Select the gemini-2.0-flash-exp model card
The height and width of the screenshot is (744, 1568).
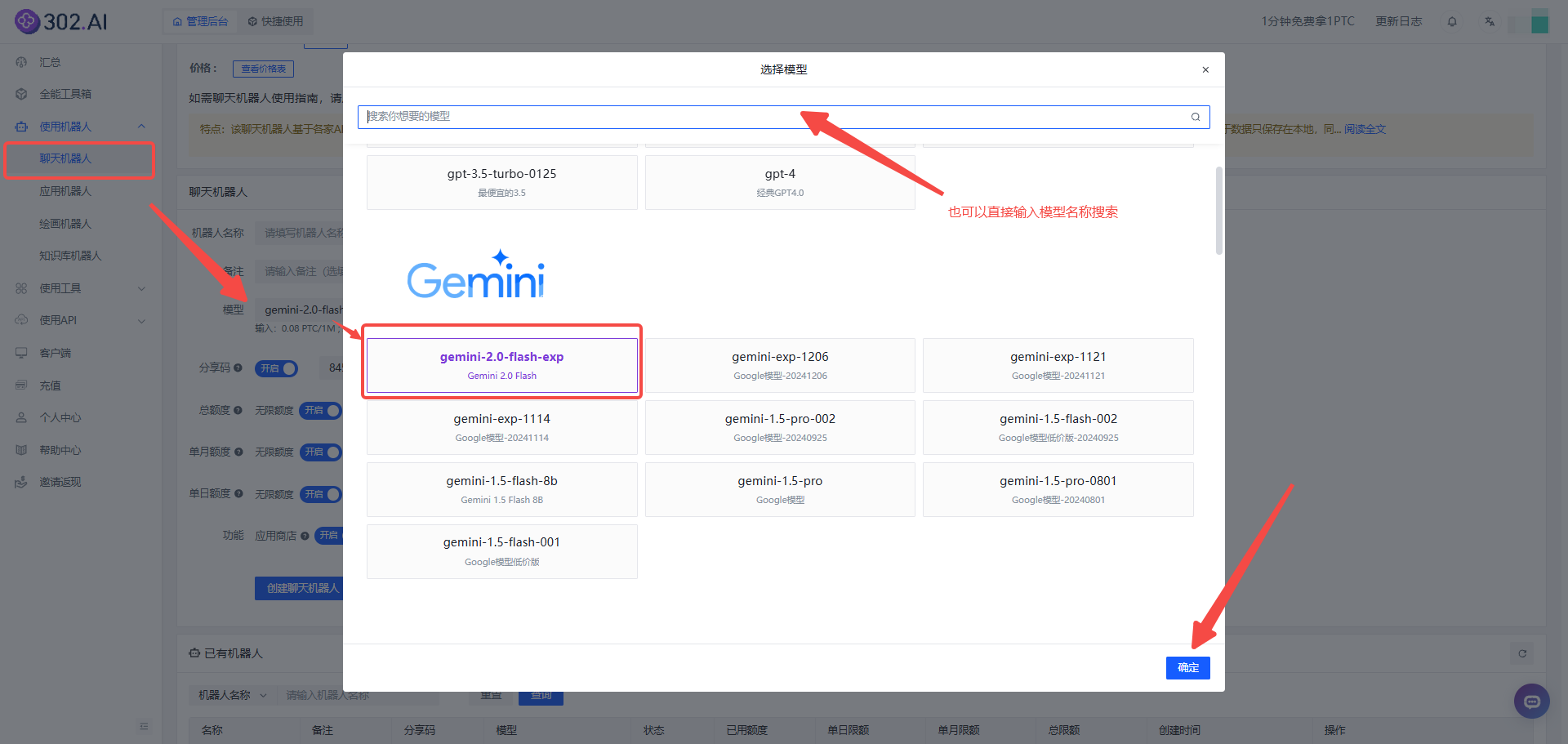(502, 365)
